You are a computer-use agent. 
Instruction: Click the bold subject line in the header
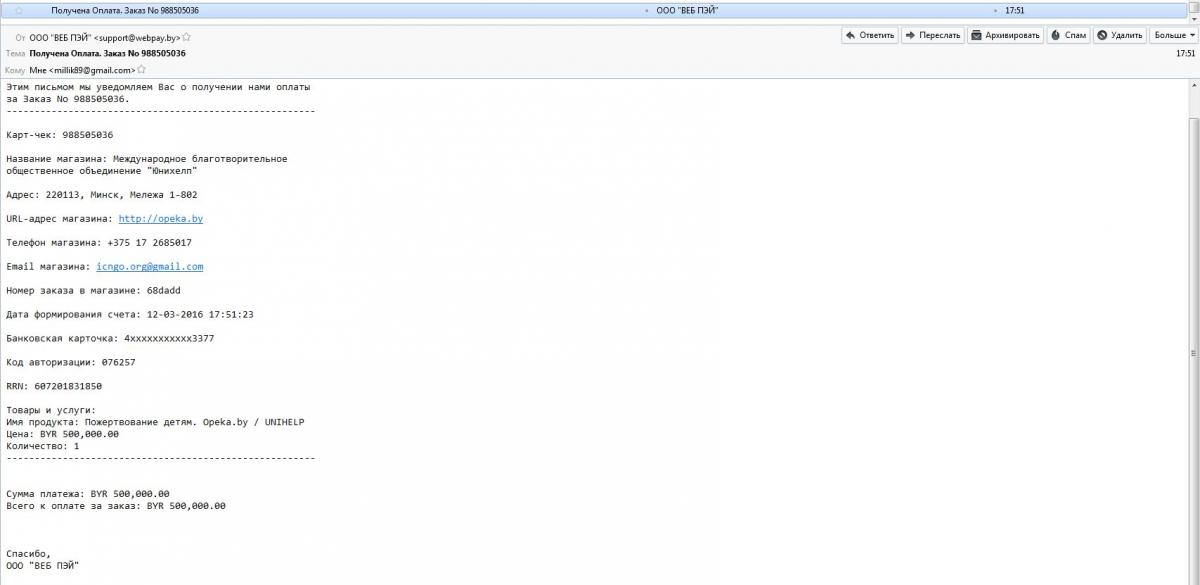[x=107, y=53]
